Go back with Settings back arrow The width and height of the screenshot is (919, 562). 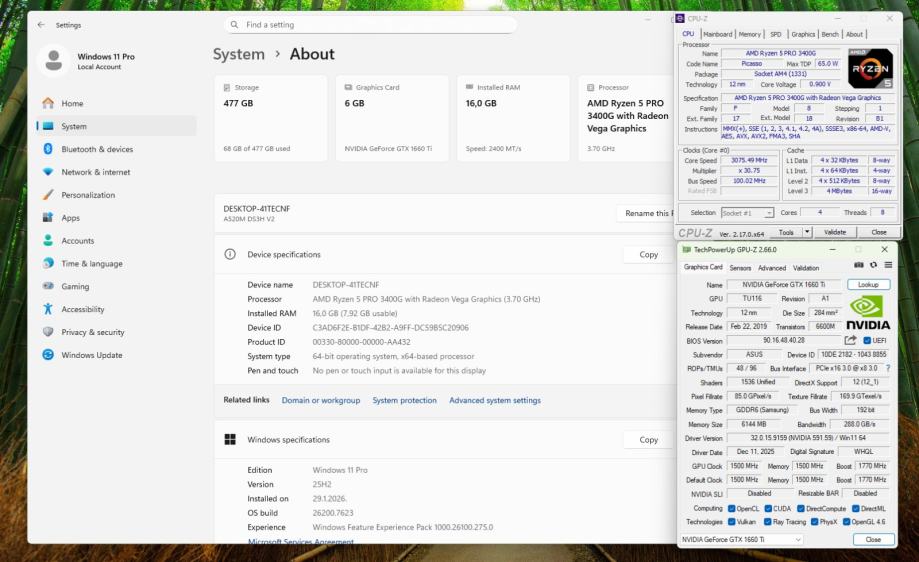click(x=40, y=25)
